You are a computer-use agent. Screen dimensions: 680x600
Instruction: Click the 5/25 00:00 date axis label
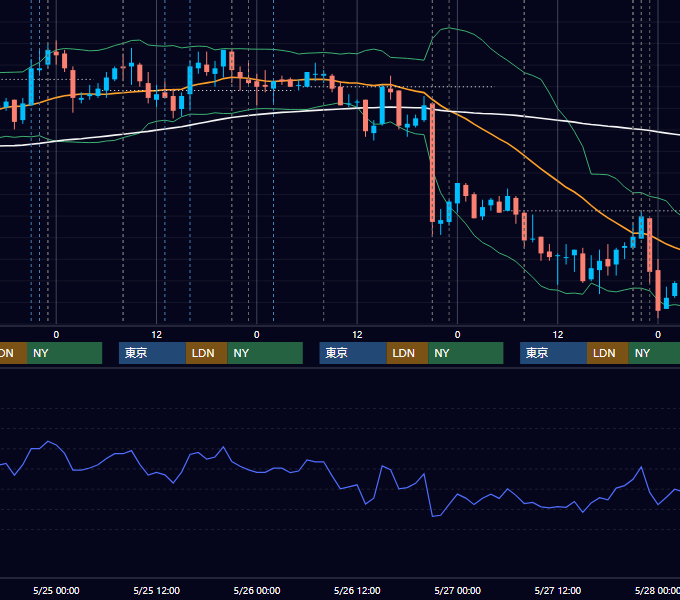[56, 590]
